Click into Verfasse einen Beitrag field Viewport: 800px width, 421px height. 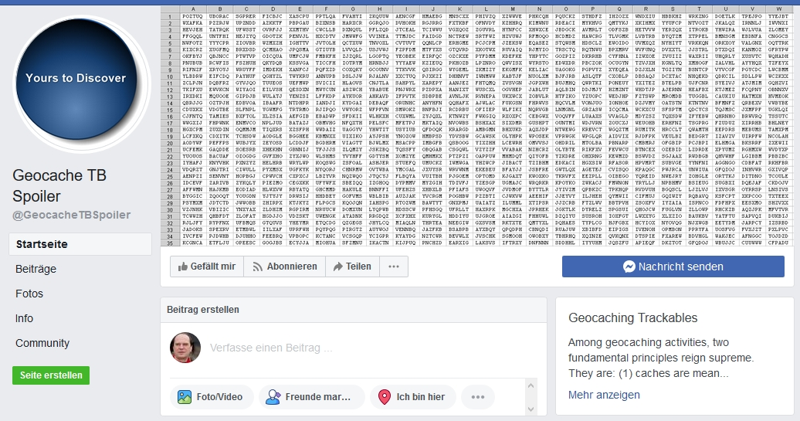tap(271, 348)
